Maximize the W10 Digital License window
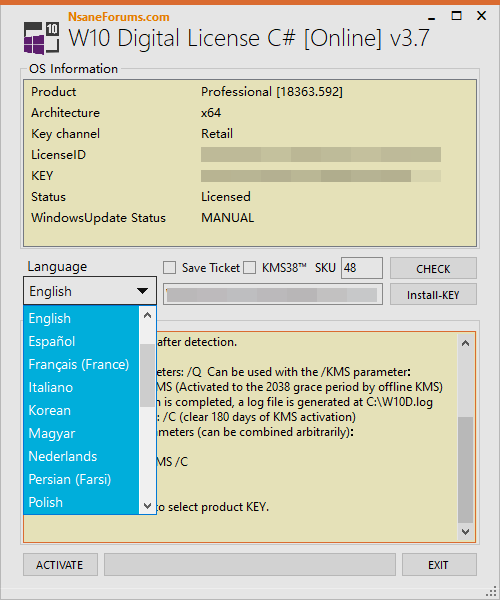The image size is (500, 600). point(456,16)
